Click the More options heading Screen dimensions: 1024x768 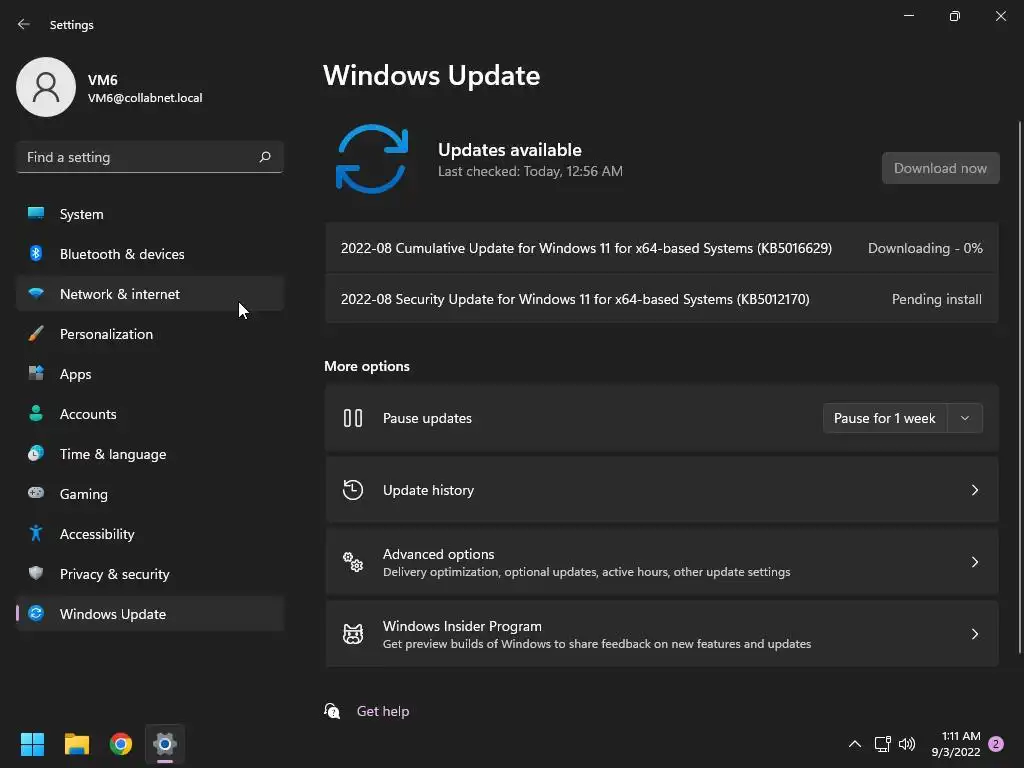[x=367, y=366]
